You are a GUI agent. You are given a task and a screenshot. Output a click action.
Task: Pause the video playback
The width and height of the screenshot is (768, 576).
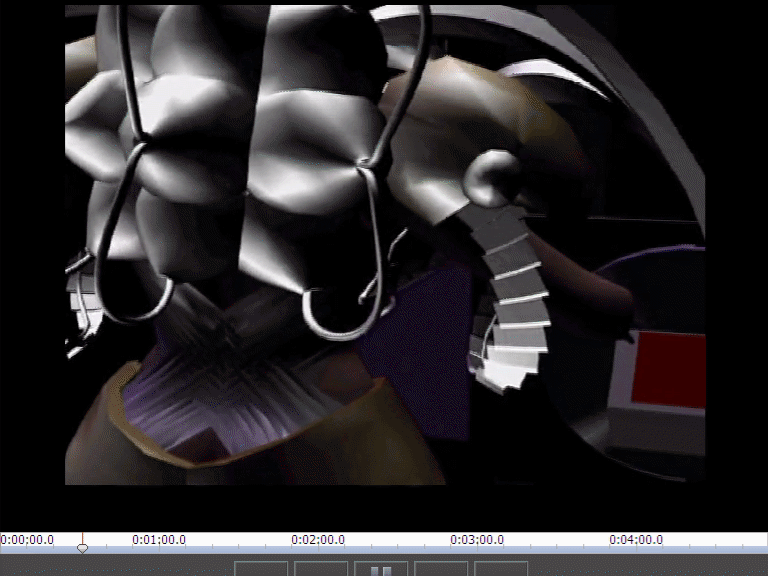(381, 569)
